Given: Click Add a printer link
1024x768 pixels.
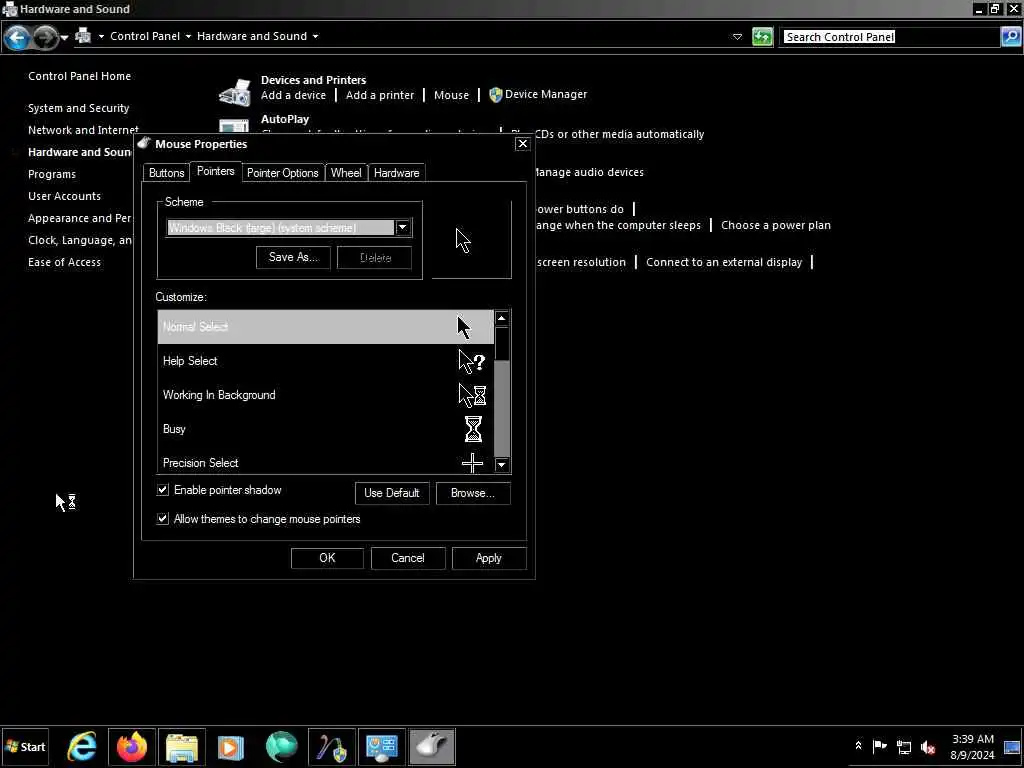Looking at the screenshot, I should tap(379, 95).
